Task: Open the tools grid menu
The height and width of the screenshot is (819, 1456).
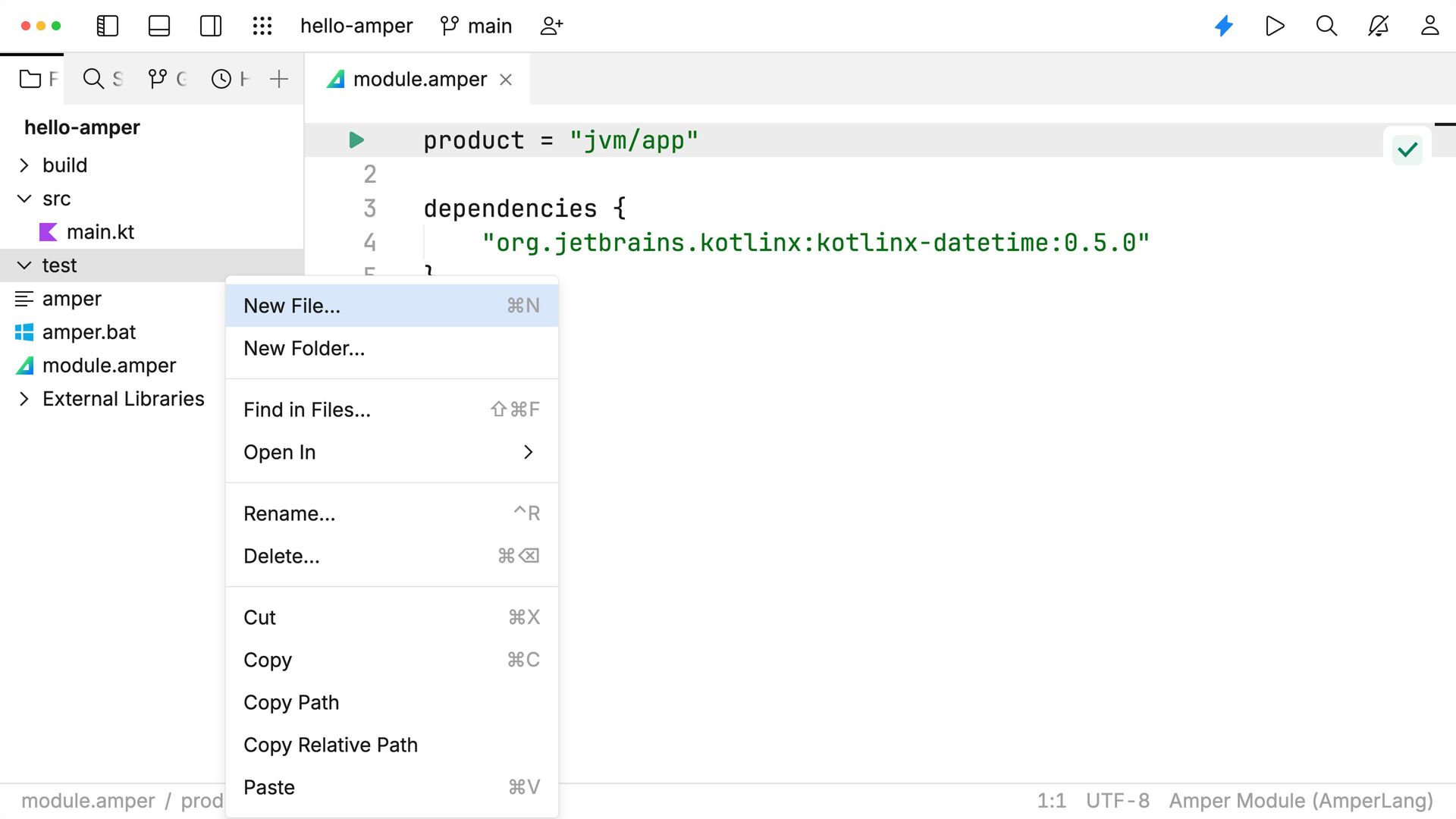Action: tap(262, 26)
